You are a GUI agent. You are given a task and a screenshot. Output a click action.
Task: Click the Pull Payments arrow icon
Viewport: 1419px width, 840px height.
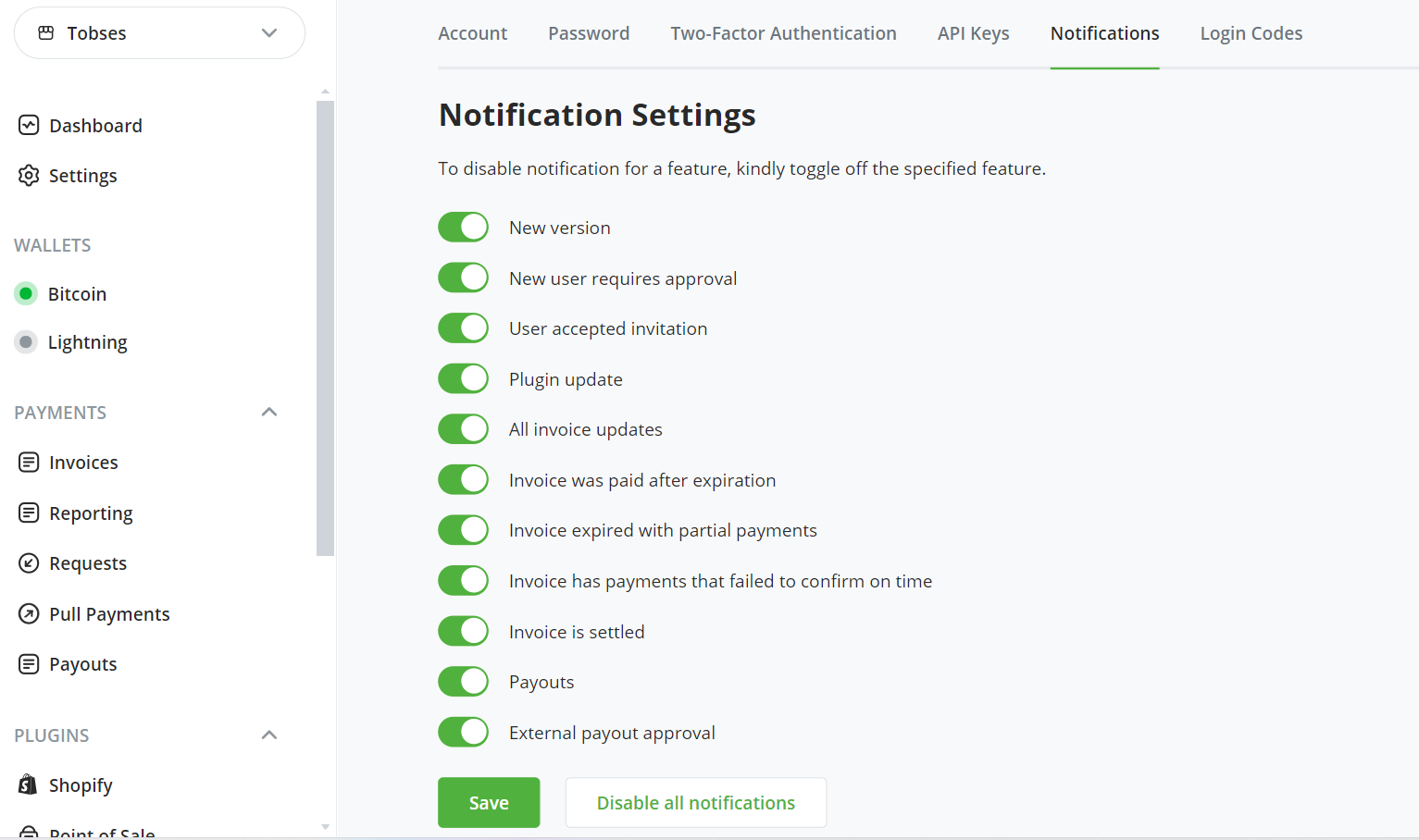(x=29, y=613)
